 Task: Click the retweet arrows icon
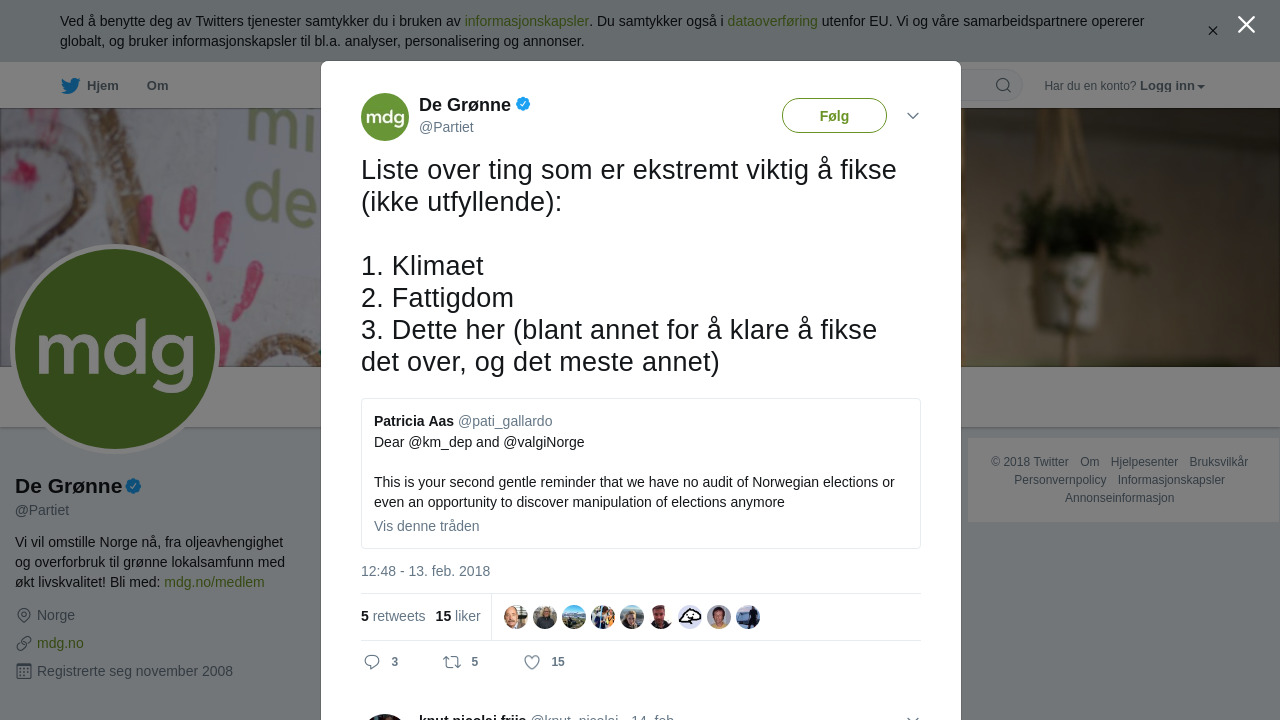(x=452, y=662)
